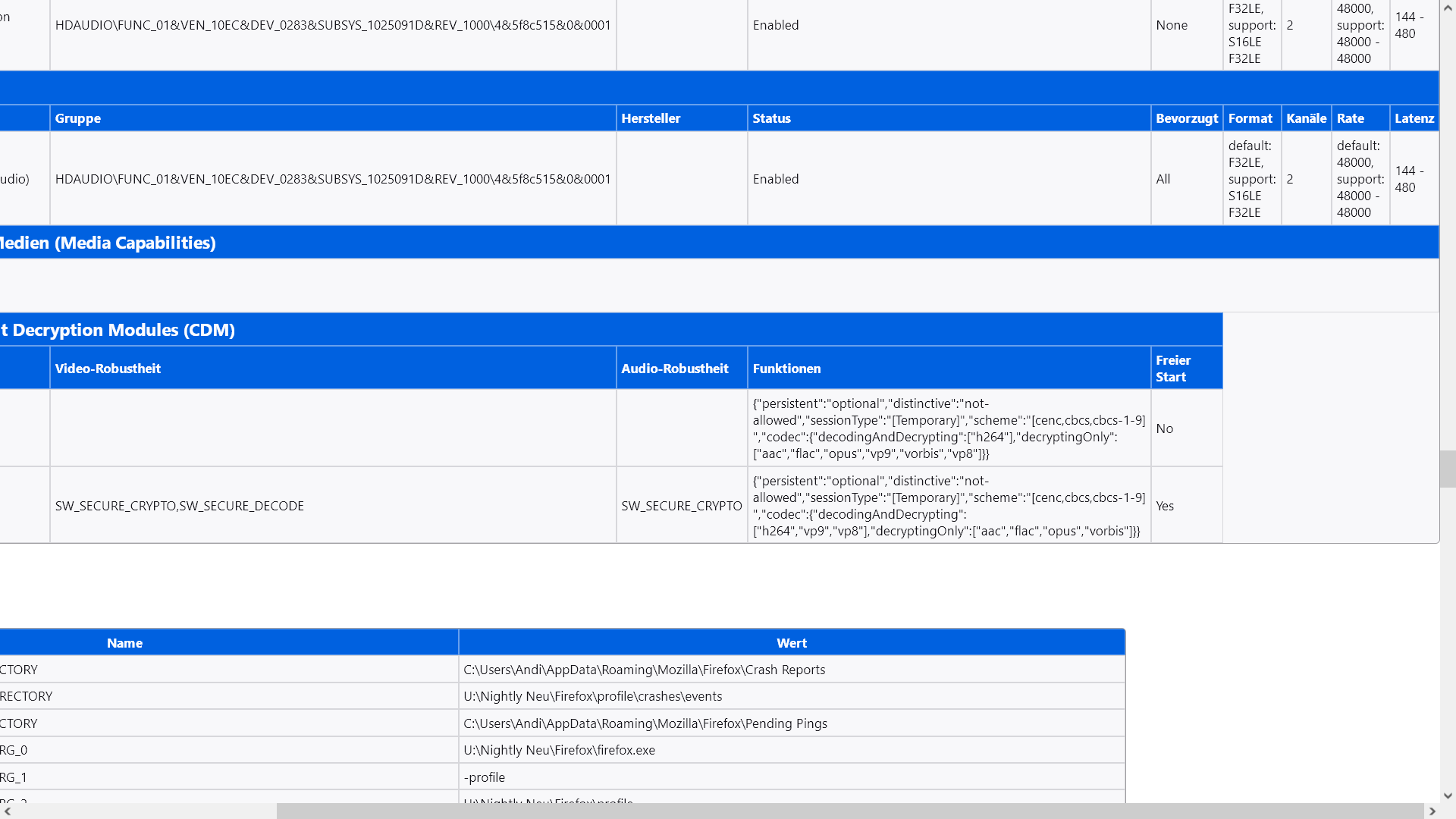Click the Pending Pings path value

coord(645,723)
